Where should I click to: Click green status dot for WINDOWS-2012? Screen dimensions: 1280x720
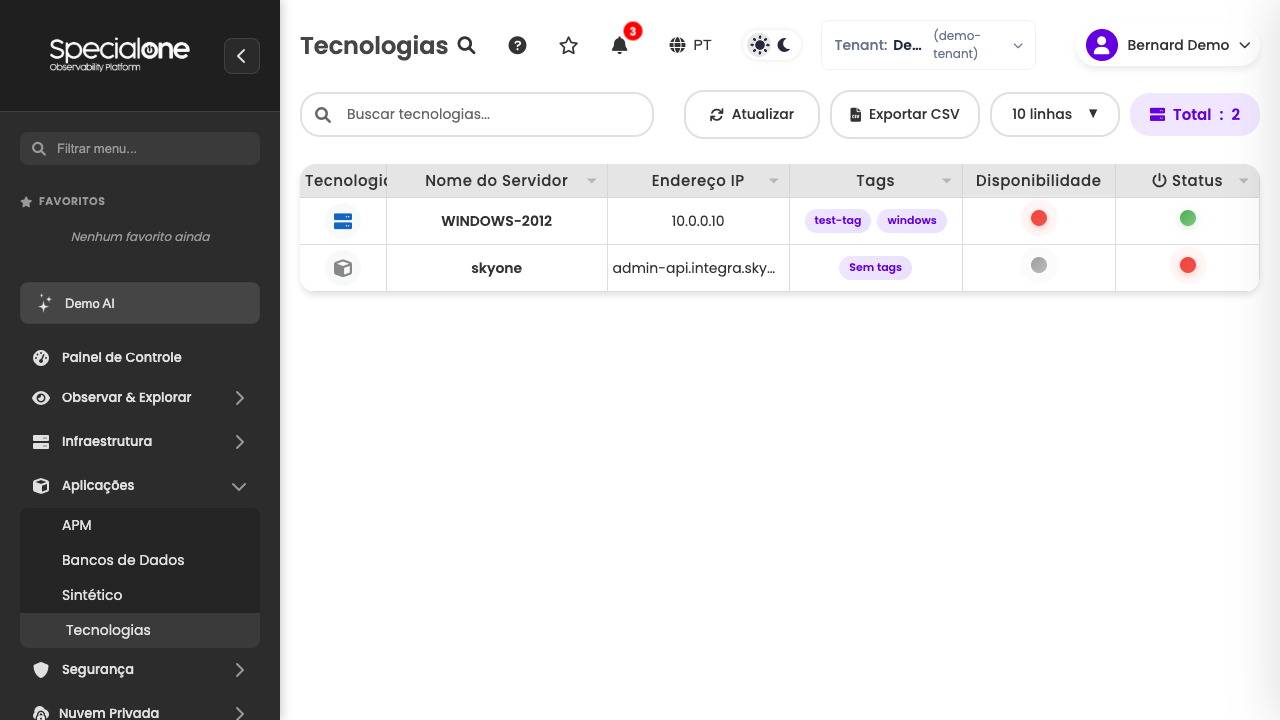pos(1188,218)
